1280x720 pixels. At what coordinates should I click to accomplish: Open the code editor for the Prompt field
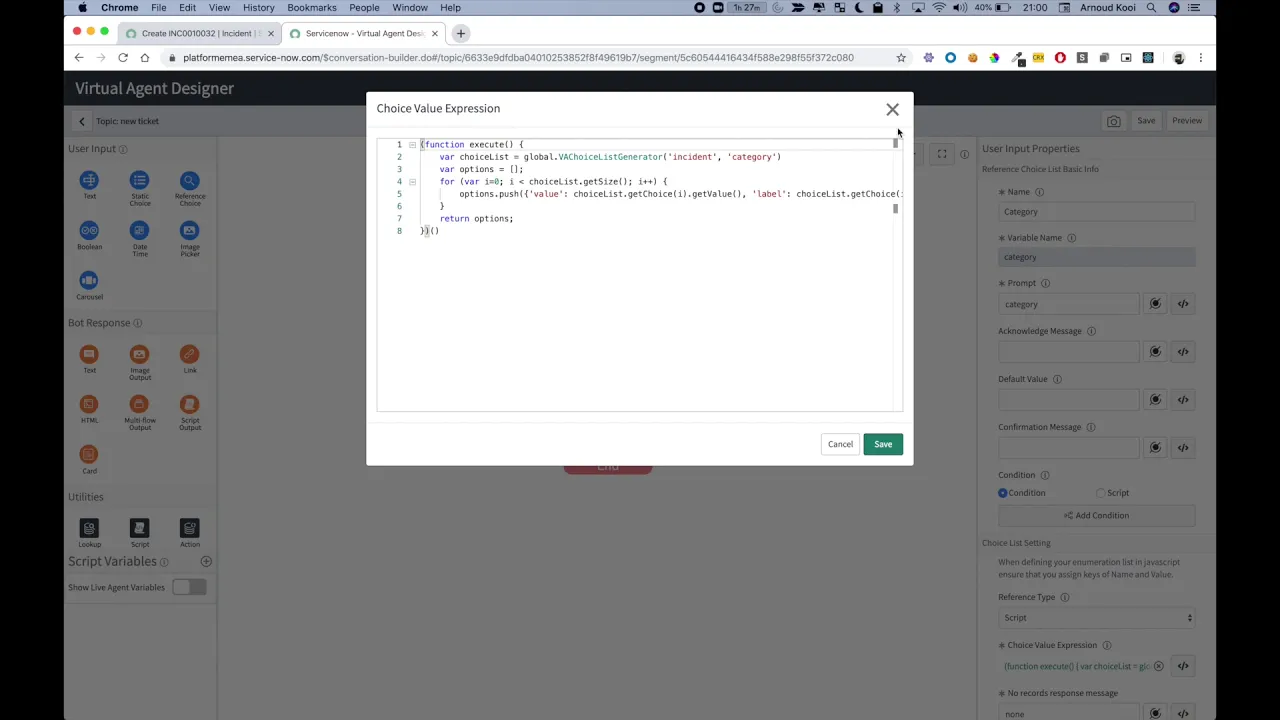tap(1183, 303)
